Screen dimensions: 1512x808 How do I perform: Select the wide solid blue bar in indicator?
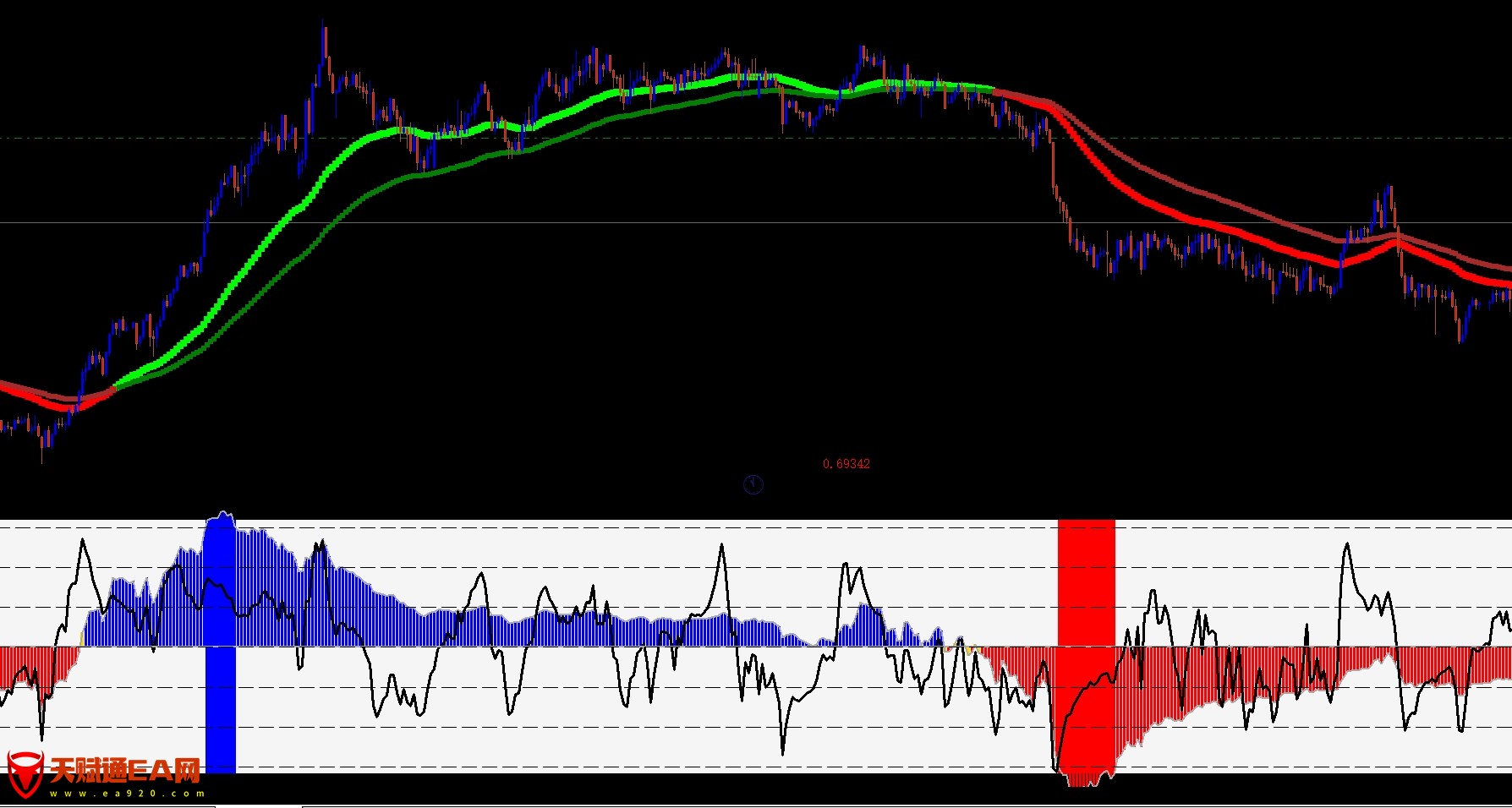[x=221, y=659]
